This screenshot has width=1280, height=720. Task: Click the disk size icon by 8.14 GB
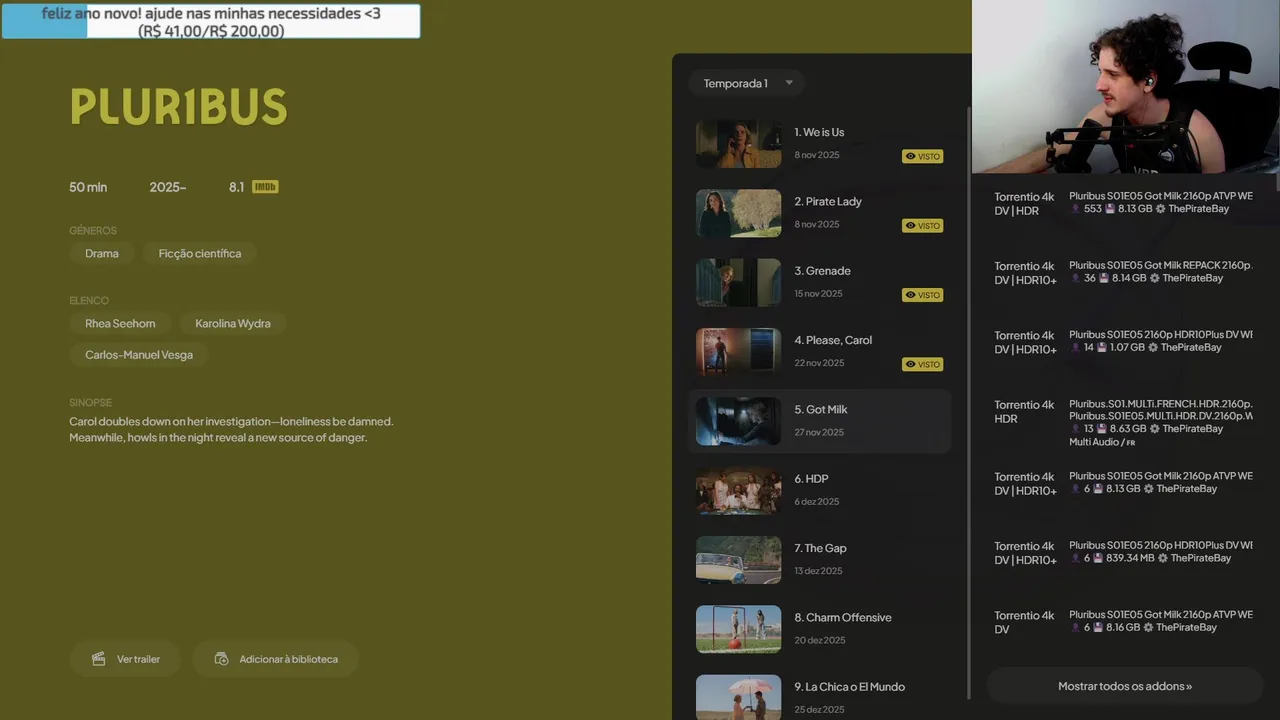tap(1103, 278)
